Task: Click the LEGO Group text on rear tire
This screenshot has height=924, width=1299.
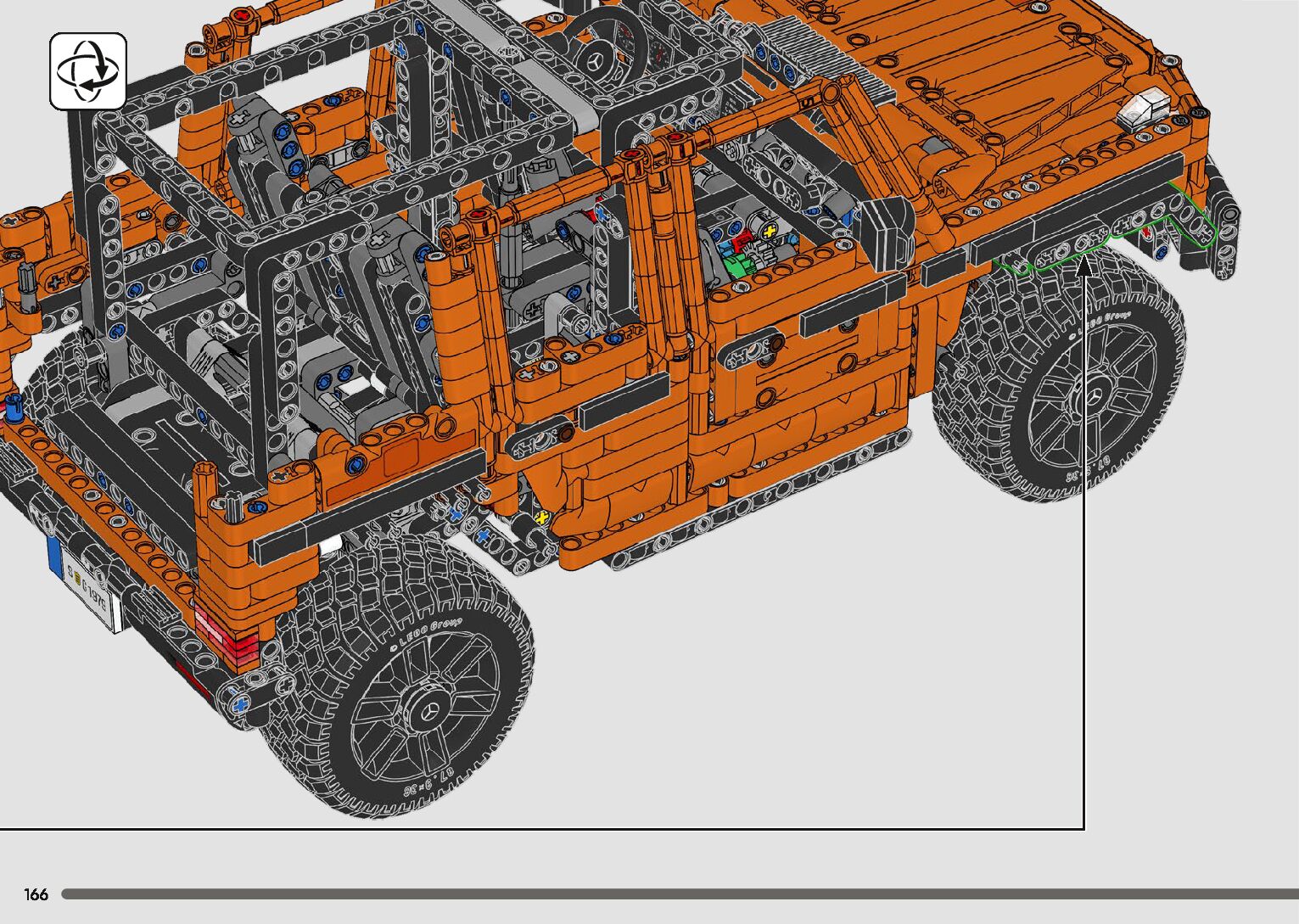Action: [428, 631]
